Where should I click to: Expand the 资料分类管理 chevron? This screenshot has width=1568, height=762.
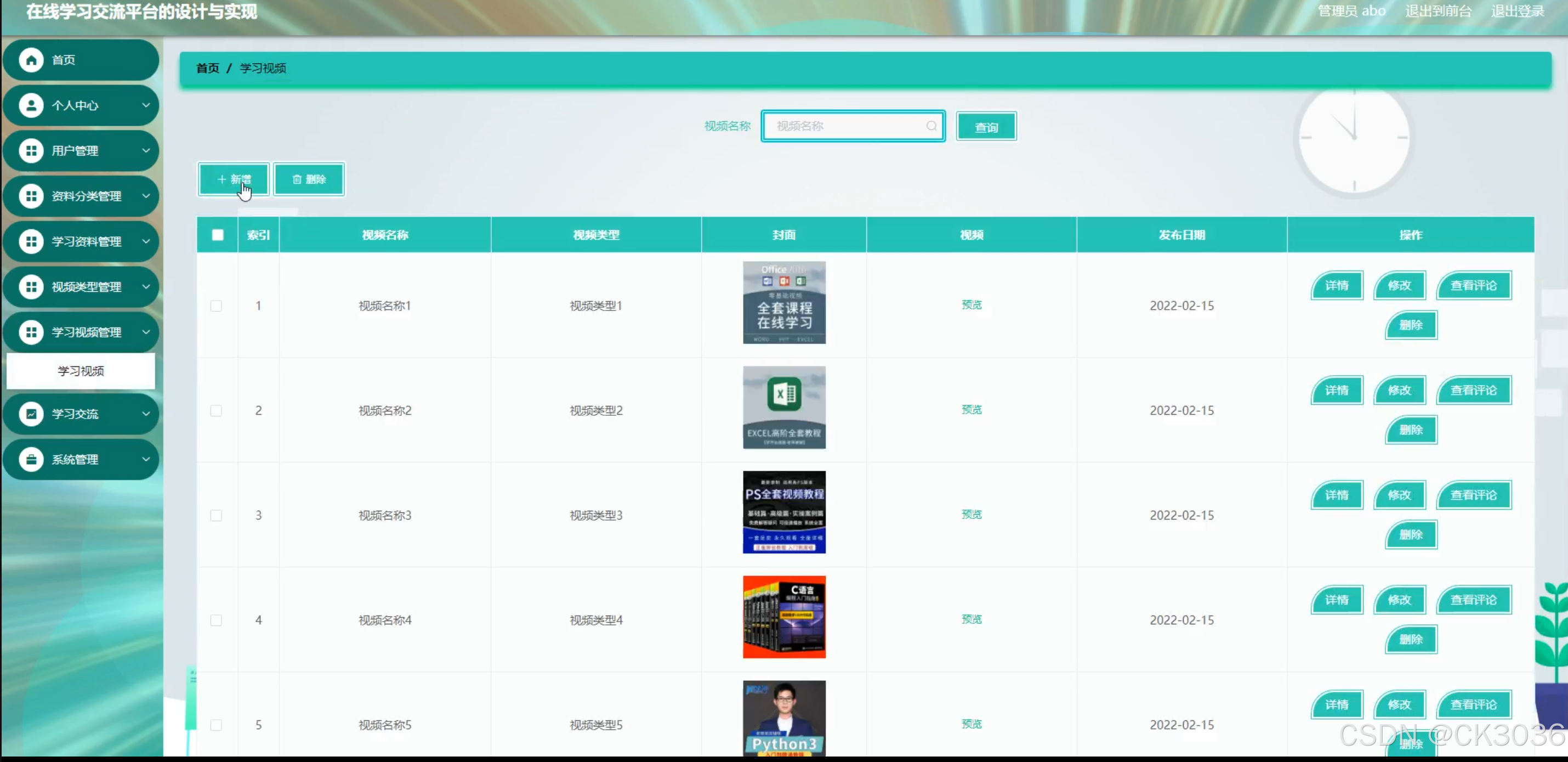(146, 196)
